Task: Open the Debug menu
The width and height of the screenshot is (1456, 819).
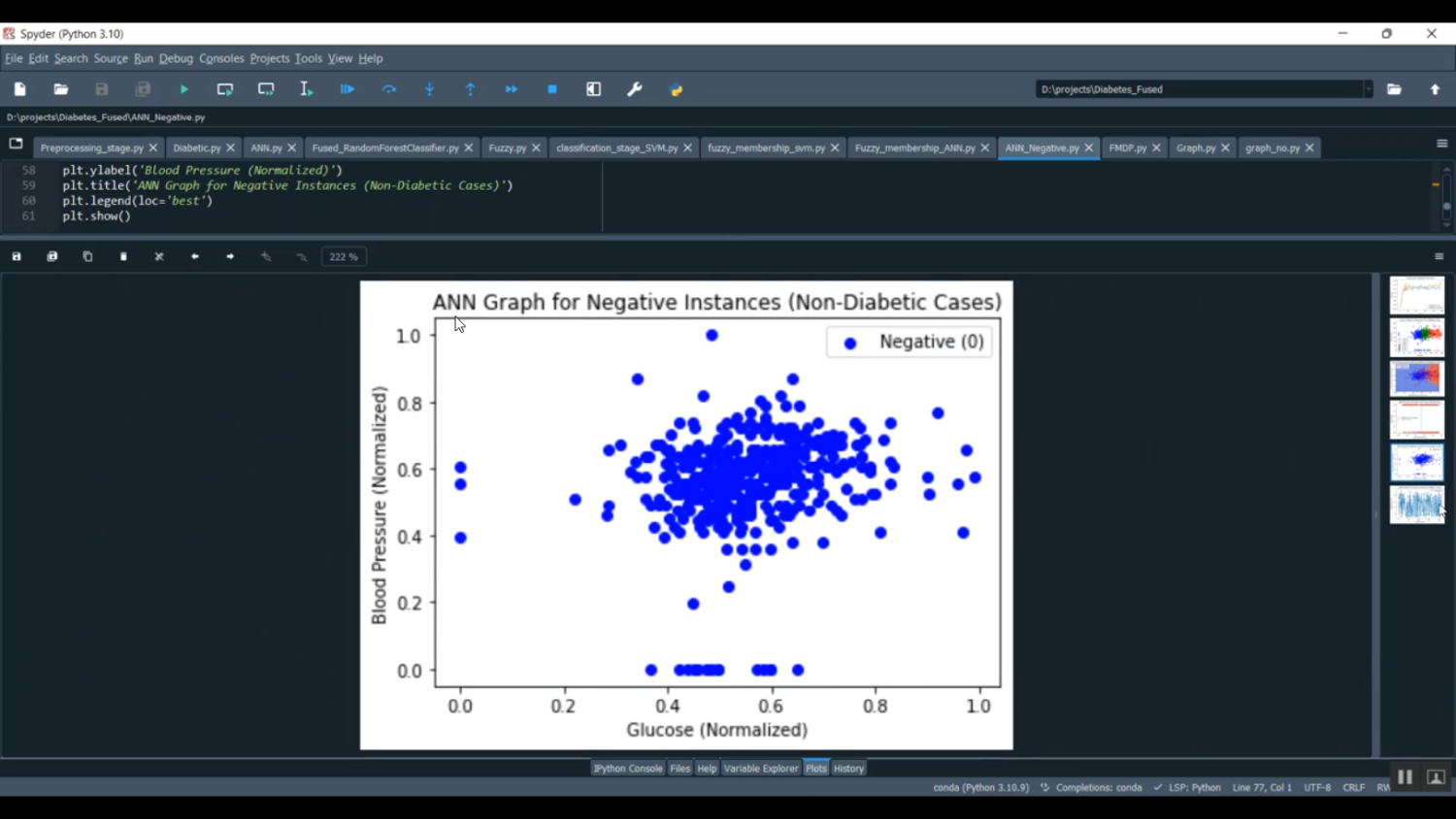Action: [176, 58]
